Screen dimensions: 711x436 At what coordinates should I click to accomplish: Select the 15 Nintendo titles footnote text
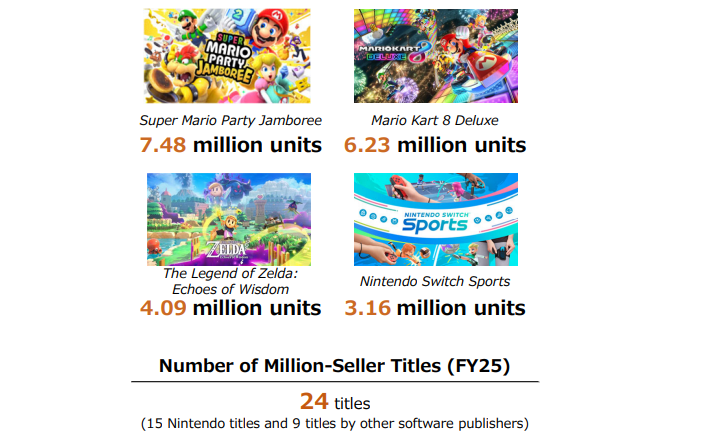[335, 423]
